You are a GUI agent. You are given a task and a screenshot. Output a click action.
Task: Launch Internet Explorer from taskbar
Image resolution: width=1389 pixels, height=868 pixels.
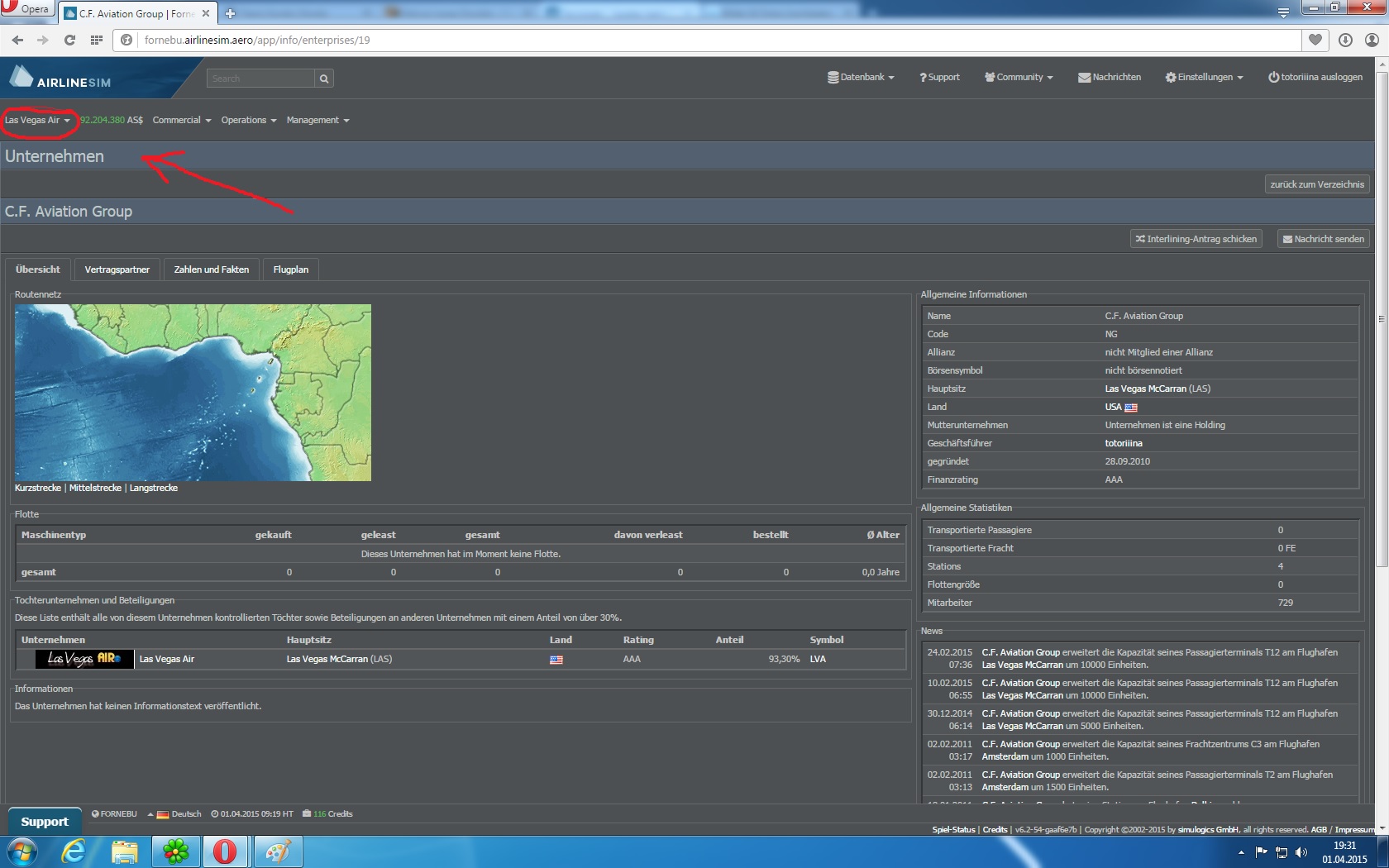74,851
